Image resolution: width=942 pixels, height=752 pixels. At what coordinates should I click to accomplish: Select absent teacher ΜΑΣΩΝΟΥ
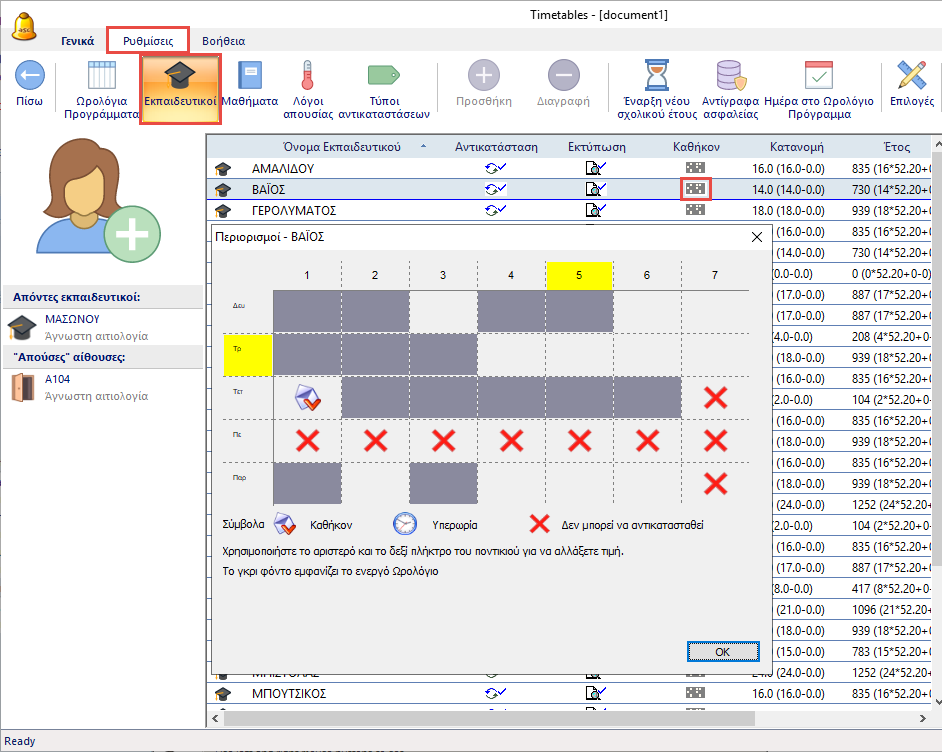103,327
